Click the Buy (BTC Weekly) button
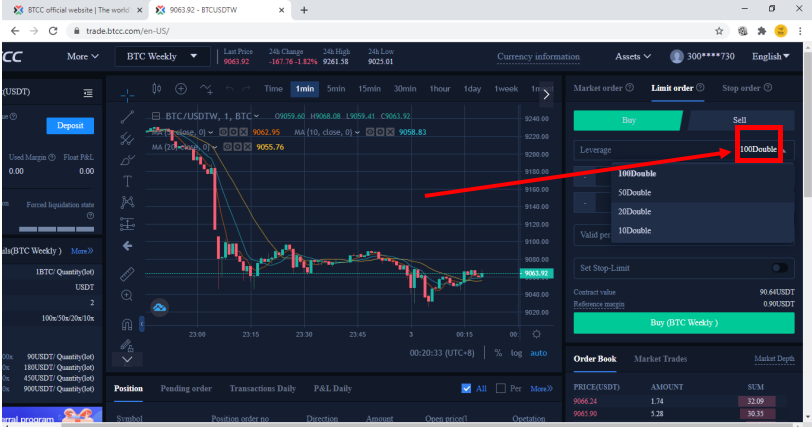This screenshot has height=427, width=812. [684, 322]
